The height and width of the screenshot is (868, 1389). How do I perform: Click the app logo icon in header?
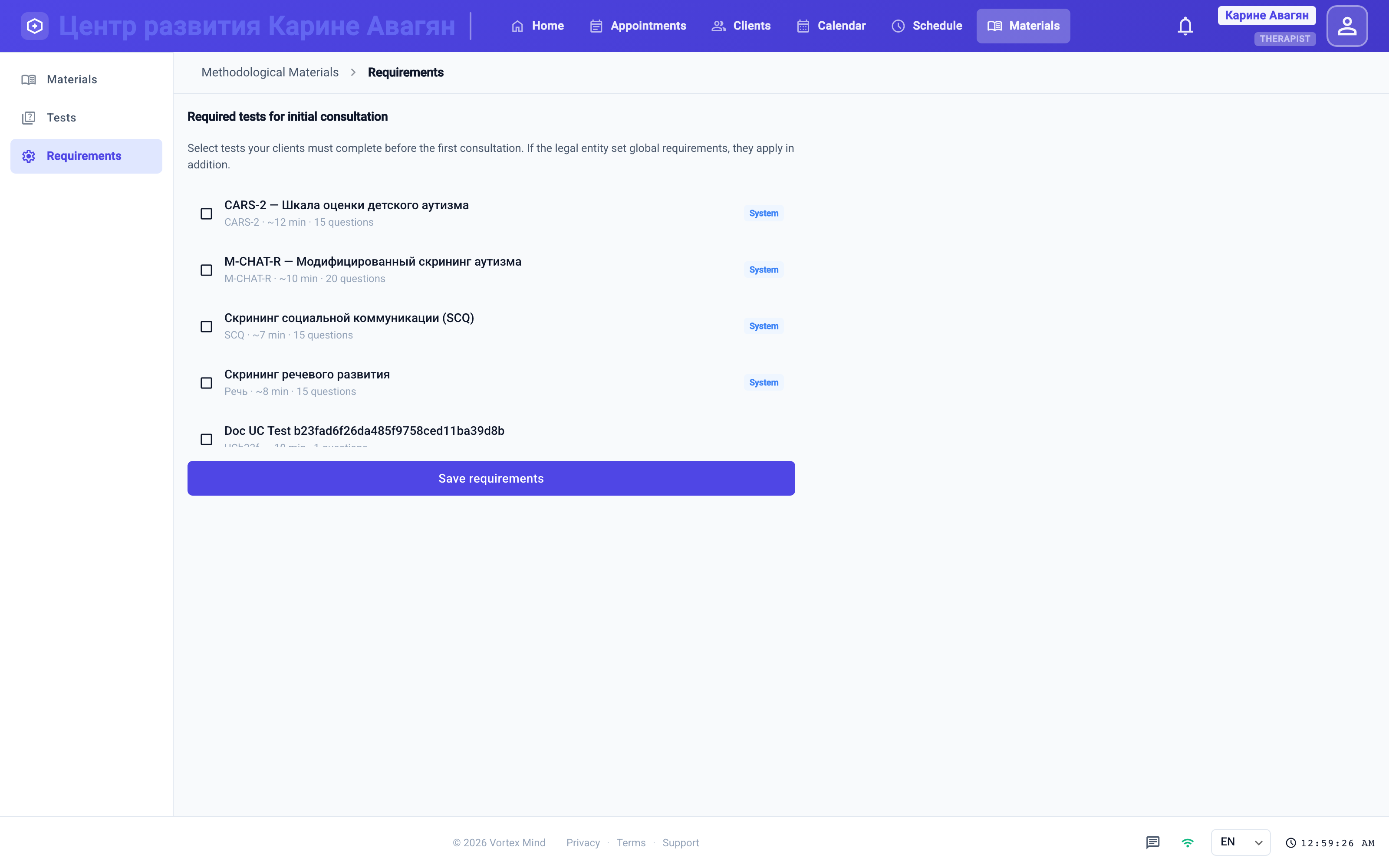34,26
